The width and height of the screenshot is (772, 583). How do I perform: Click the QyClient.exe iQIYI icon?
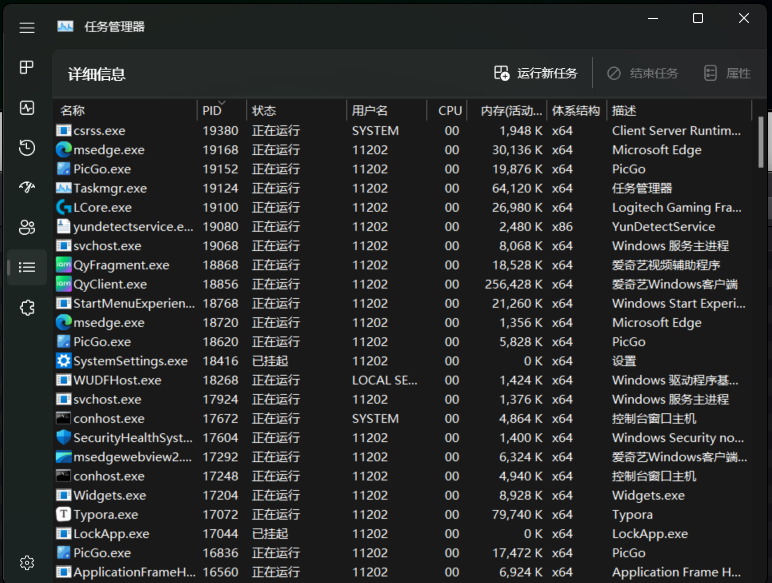point(64,284)
